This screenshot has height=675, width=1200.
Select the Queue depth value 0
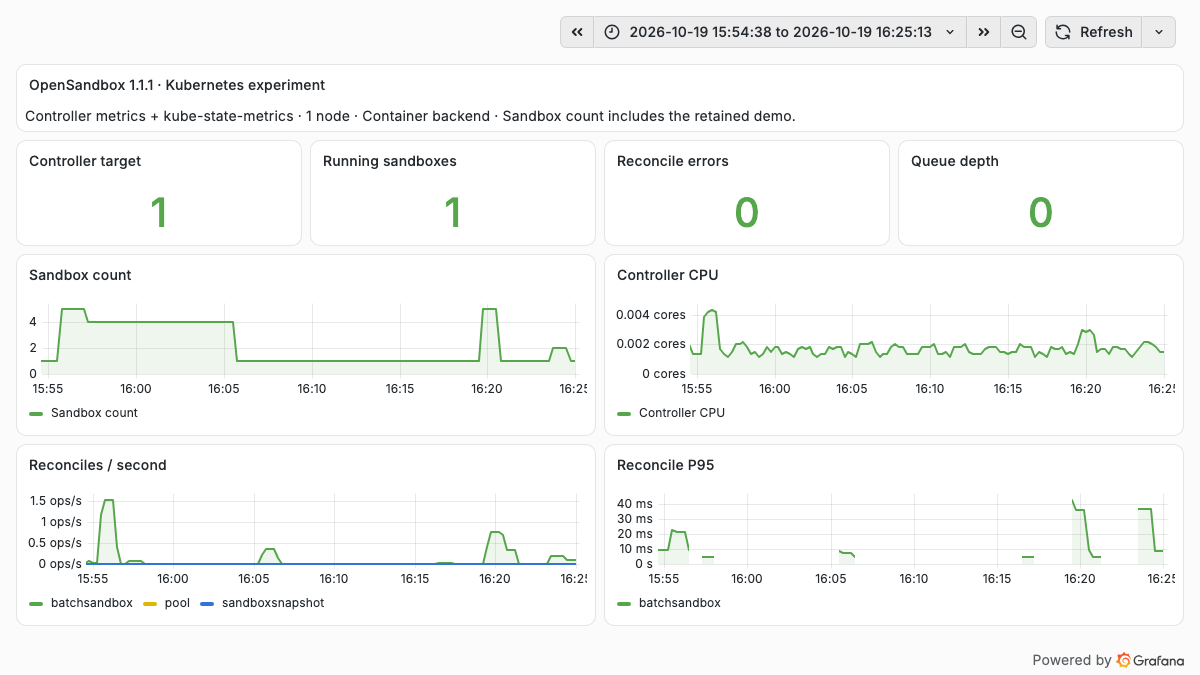(1041, 213)
